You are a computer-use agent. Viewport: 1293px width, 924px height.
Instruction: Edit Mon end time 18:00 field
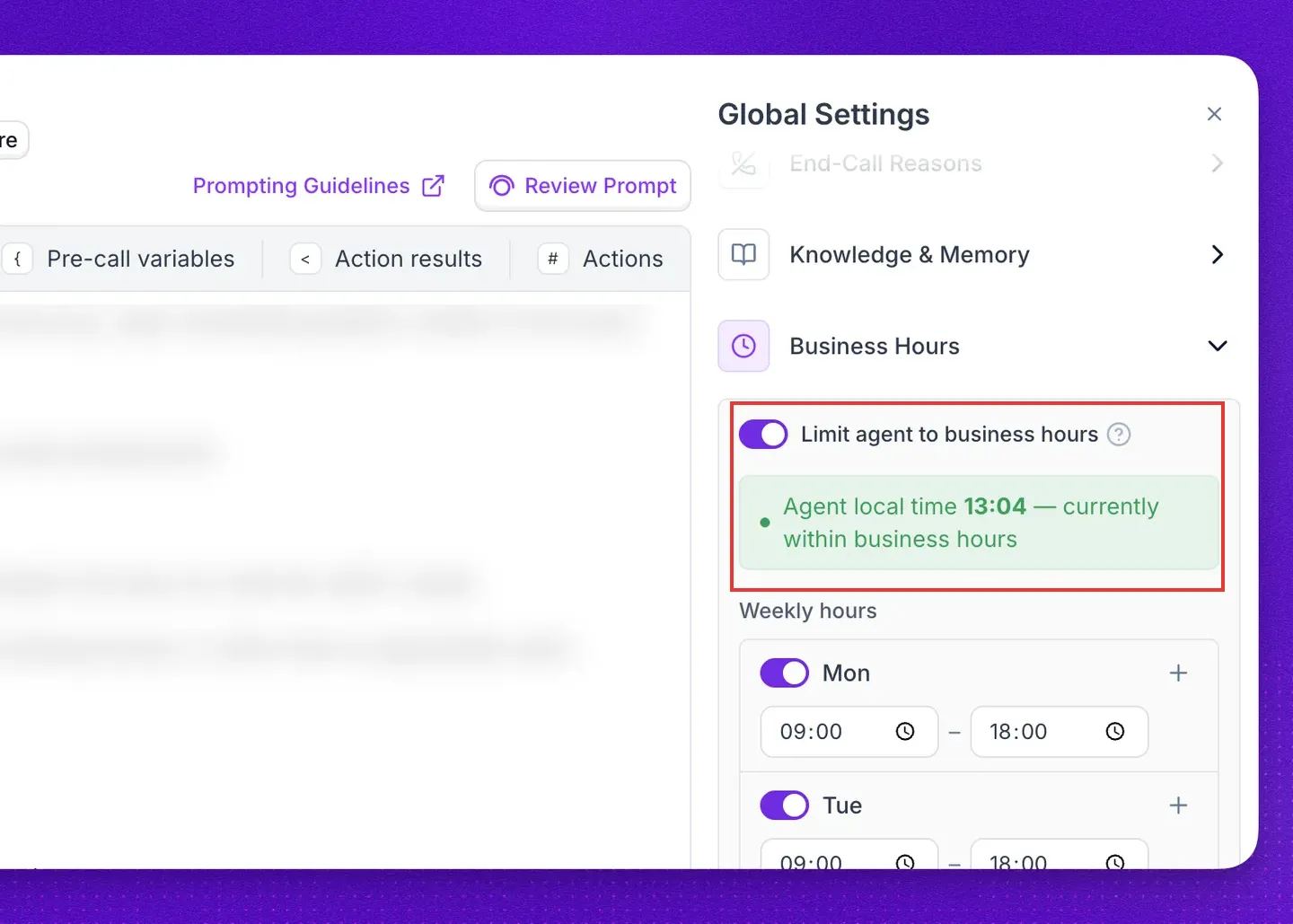click(x=1060, y=732)
